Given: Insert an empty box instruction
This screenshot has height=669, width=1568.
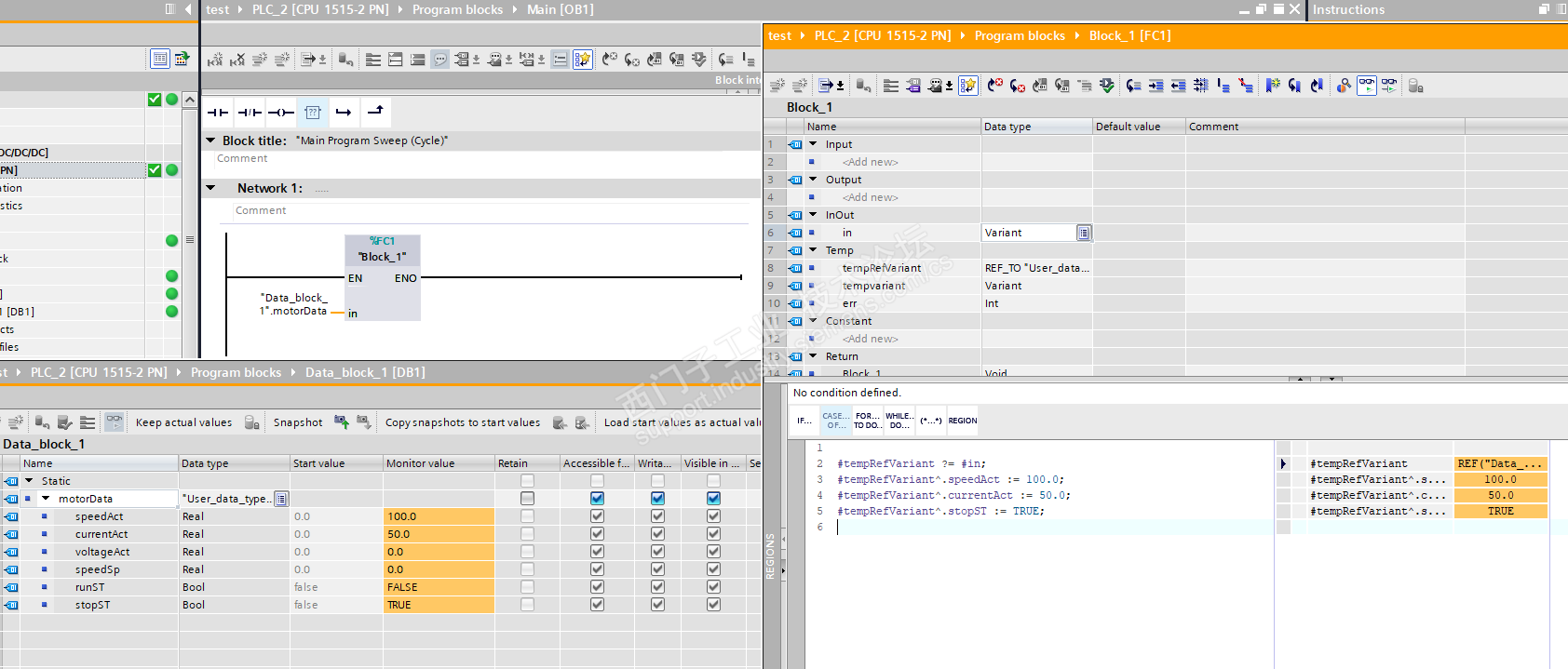Looking at the screenshot, I should pyautogui.click(x=313, y=113).
